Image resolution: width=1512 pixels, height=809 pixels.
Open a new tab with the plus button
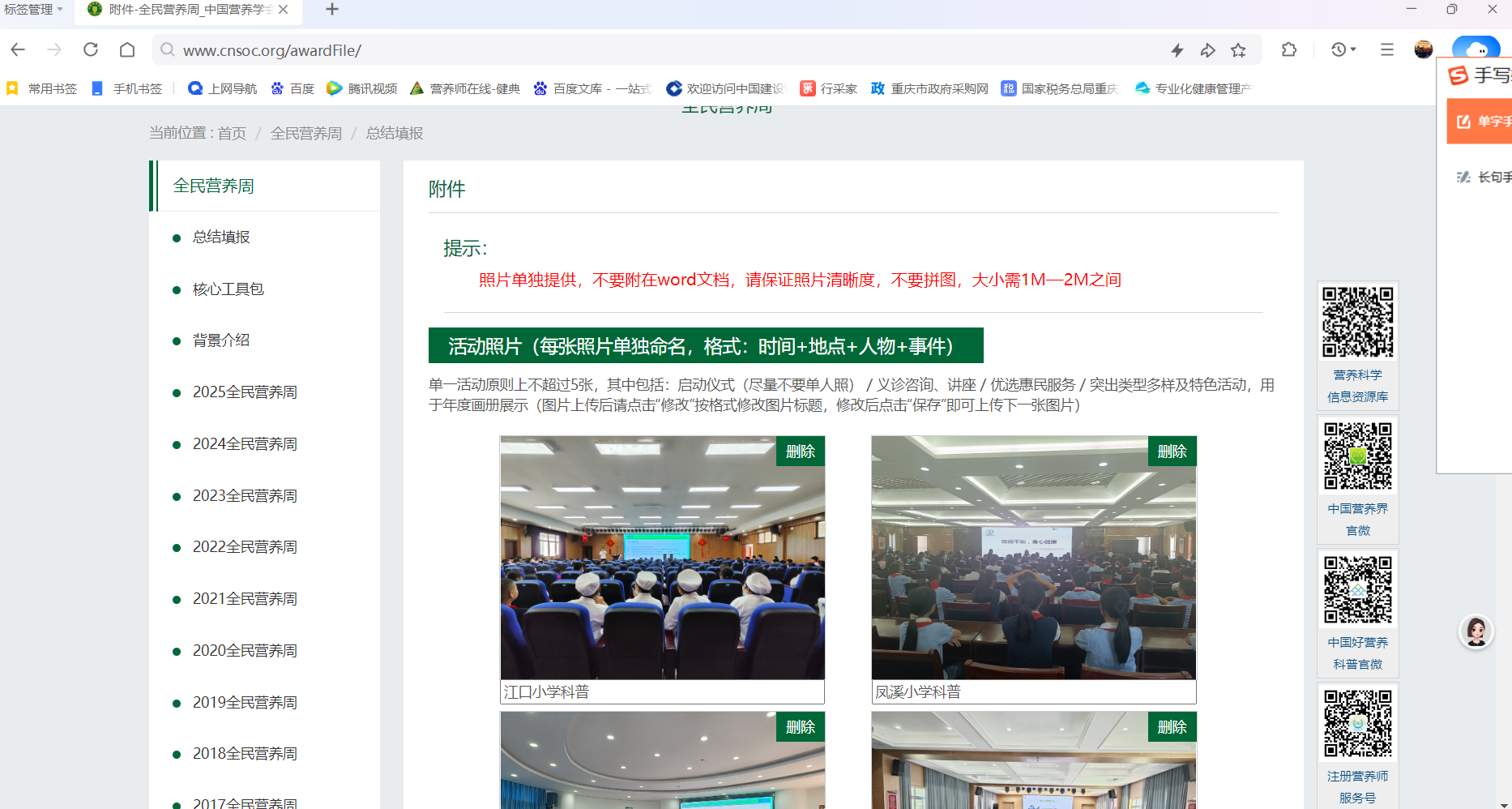[332, 10]
